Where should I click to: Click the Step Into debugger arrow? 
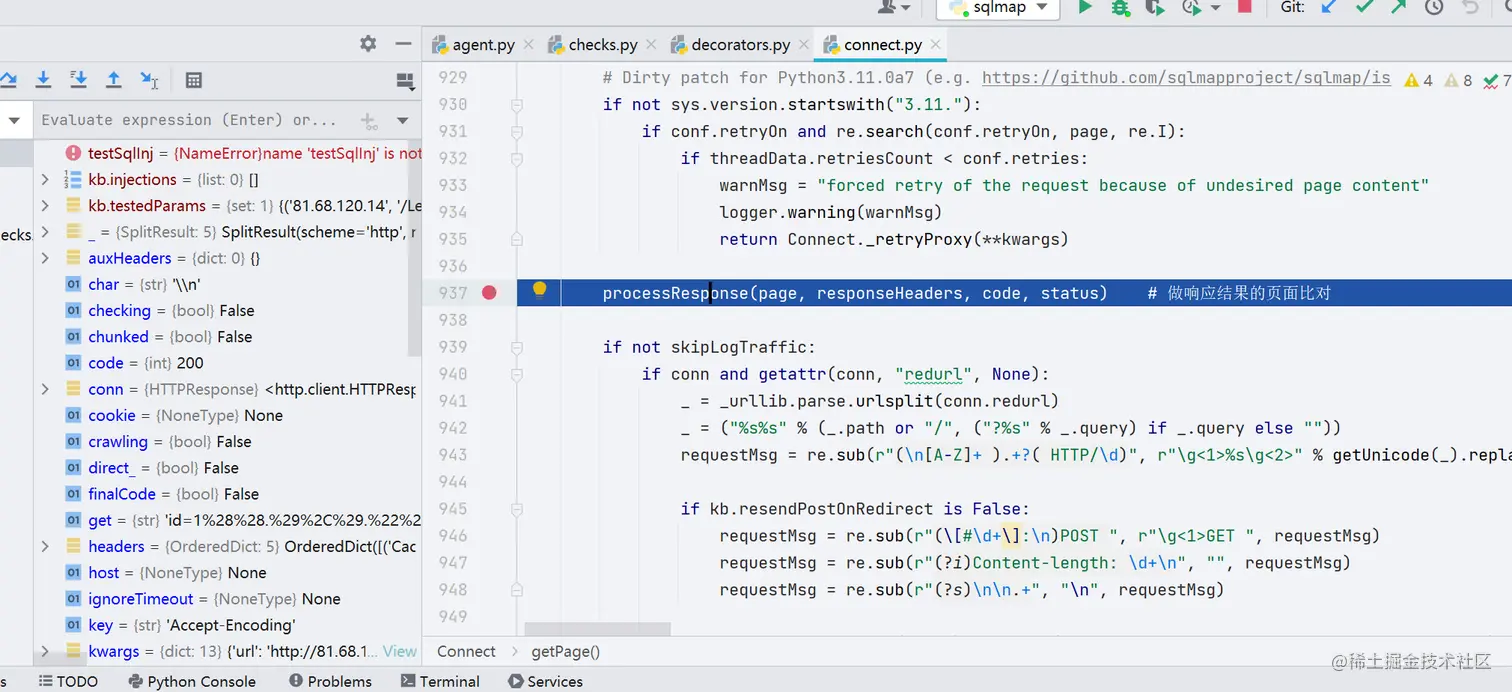point(43,80)
